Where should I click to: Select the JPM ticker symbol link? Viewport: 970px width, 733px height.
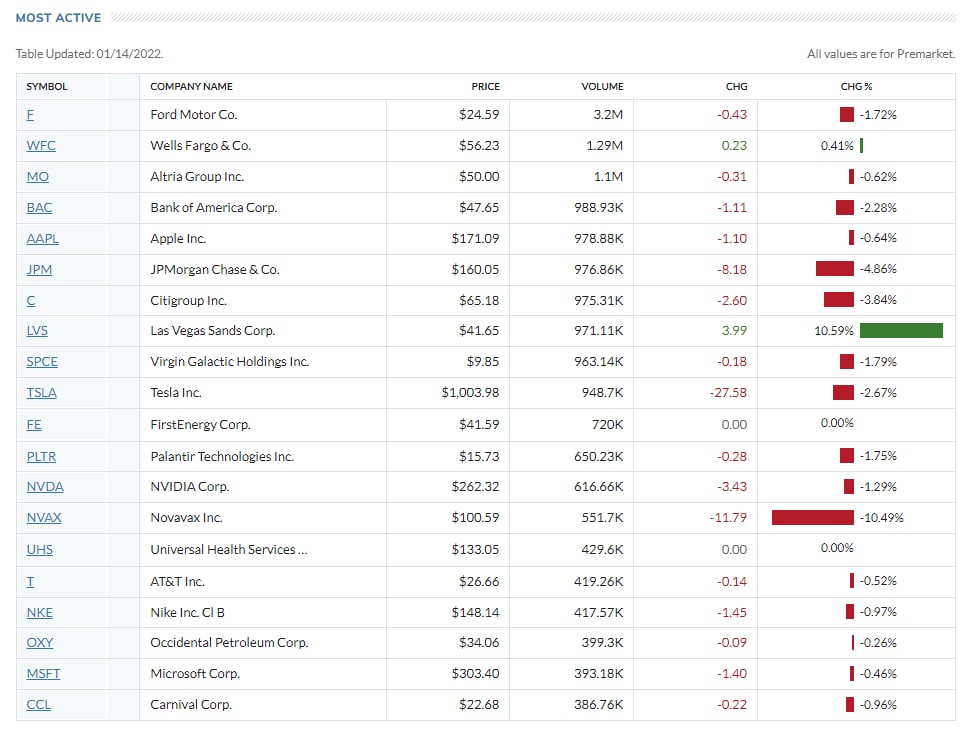tap(40, 269)
